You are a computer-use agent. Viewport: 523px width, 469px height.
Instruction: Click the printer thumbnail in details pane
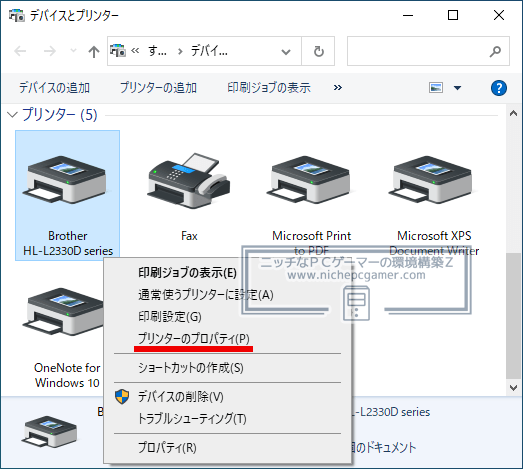pos(49,432)
